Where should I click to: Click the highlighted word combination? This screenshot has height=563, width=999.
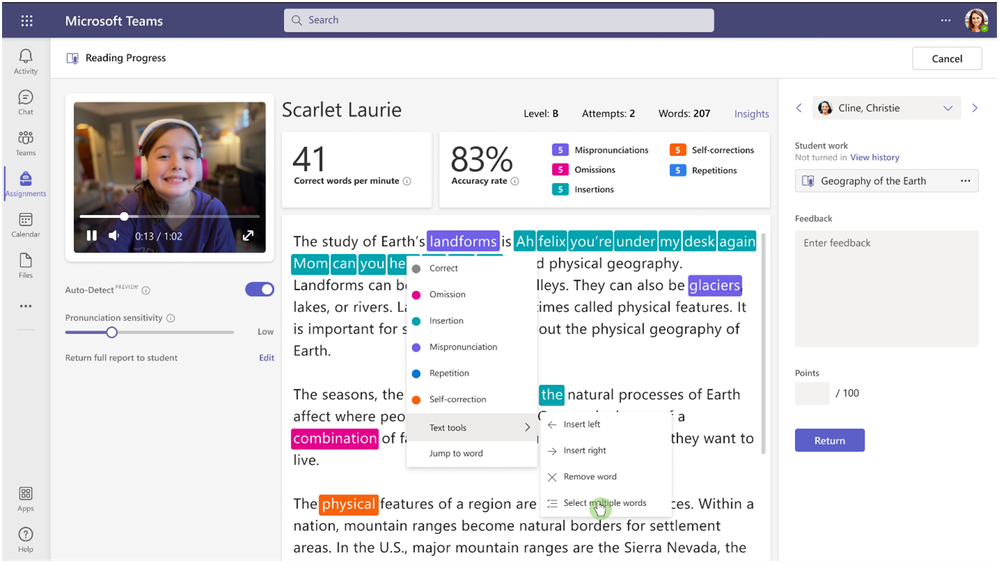click(335, 438)
